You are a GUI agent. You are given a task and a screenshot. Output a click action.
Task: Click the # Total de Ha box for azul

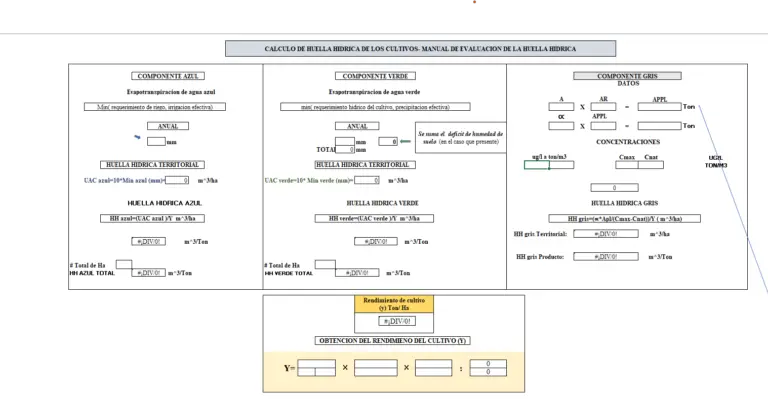tap(124, 265)
